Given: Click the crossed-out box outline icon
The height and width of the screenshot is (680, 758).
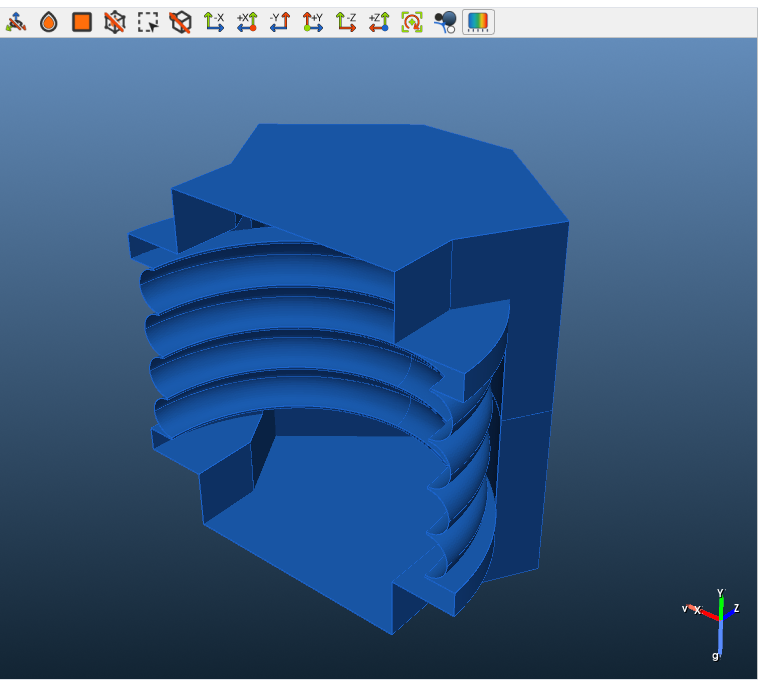Looking at the screenshot, I should click(181, 22).
